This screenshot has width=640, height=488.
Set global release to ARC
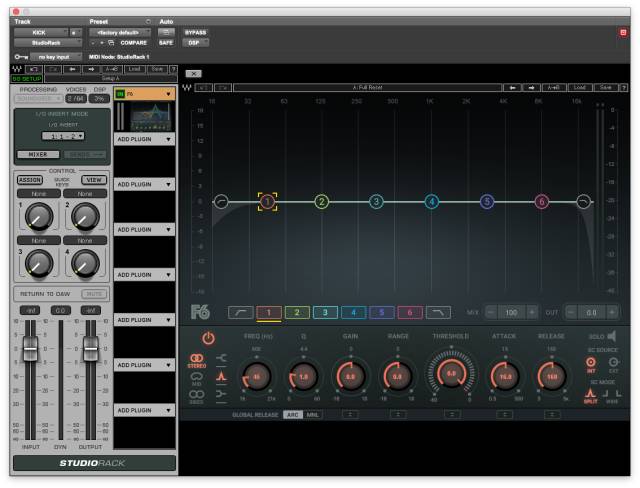[x=293, y=415]
